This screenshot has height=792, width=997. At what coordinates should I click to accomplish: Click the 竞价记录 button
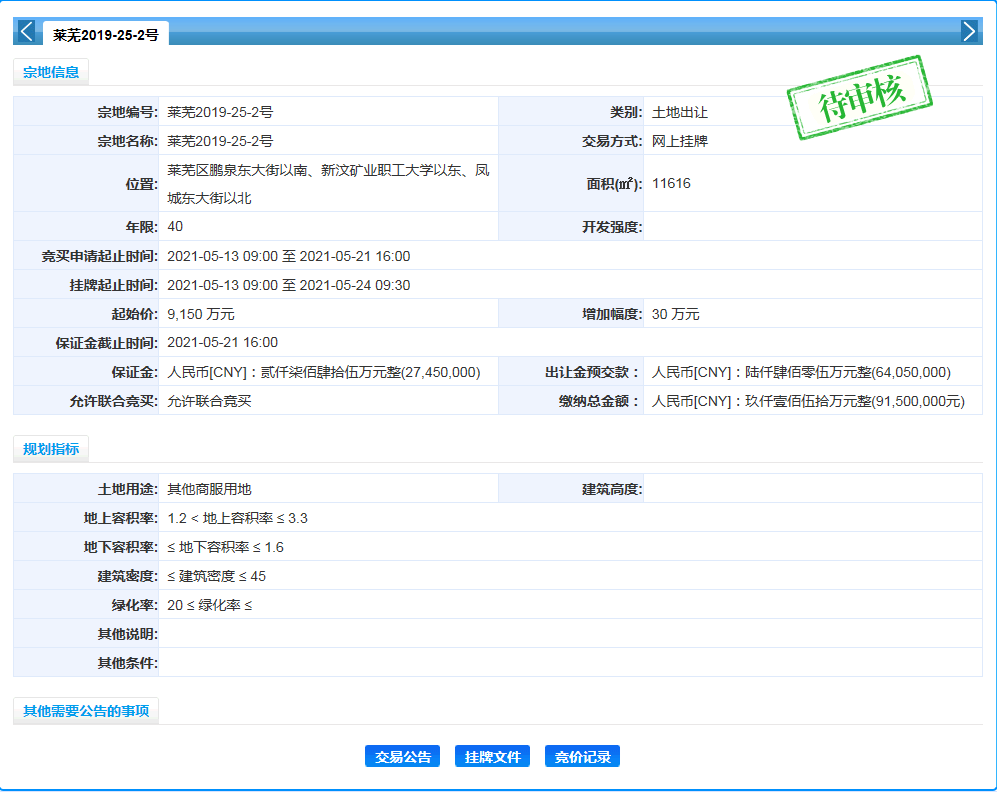[x=582, y=756]
